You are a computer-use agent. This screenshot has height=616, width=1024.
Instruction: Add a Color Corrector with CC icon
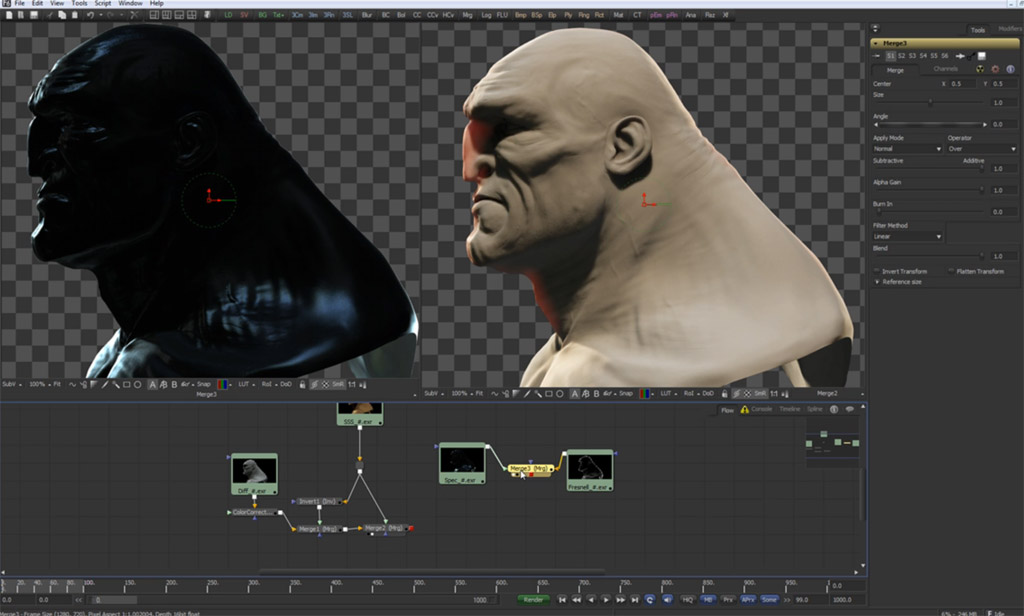(417, 15)
